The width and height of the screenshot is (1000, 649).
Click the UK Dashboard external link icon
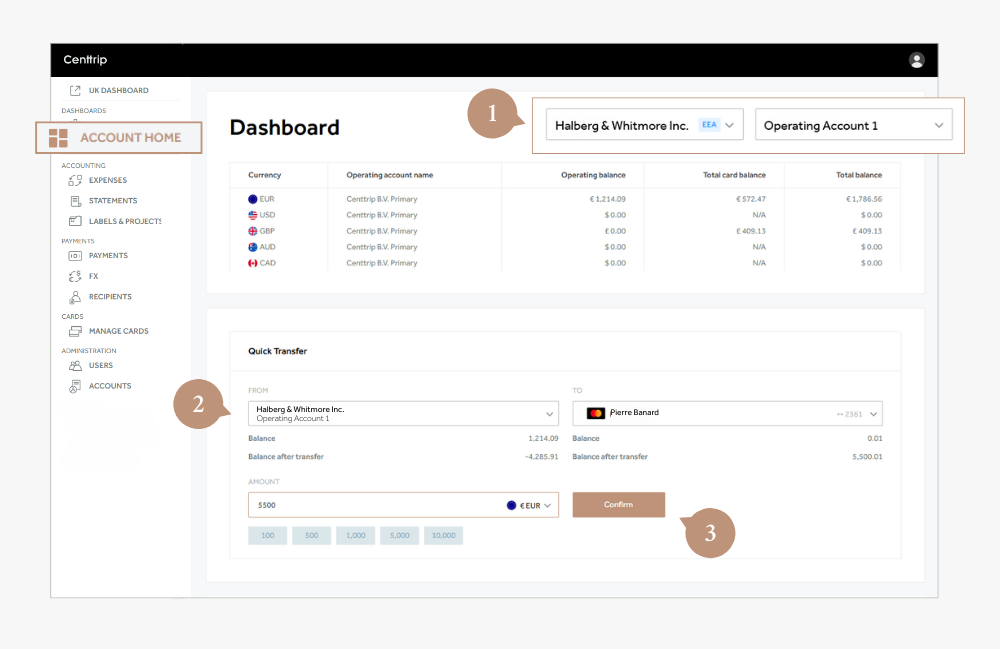tap(75, 91)
